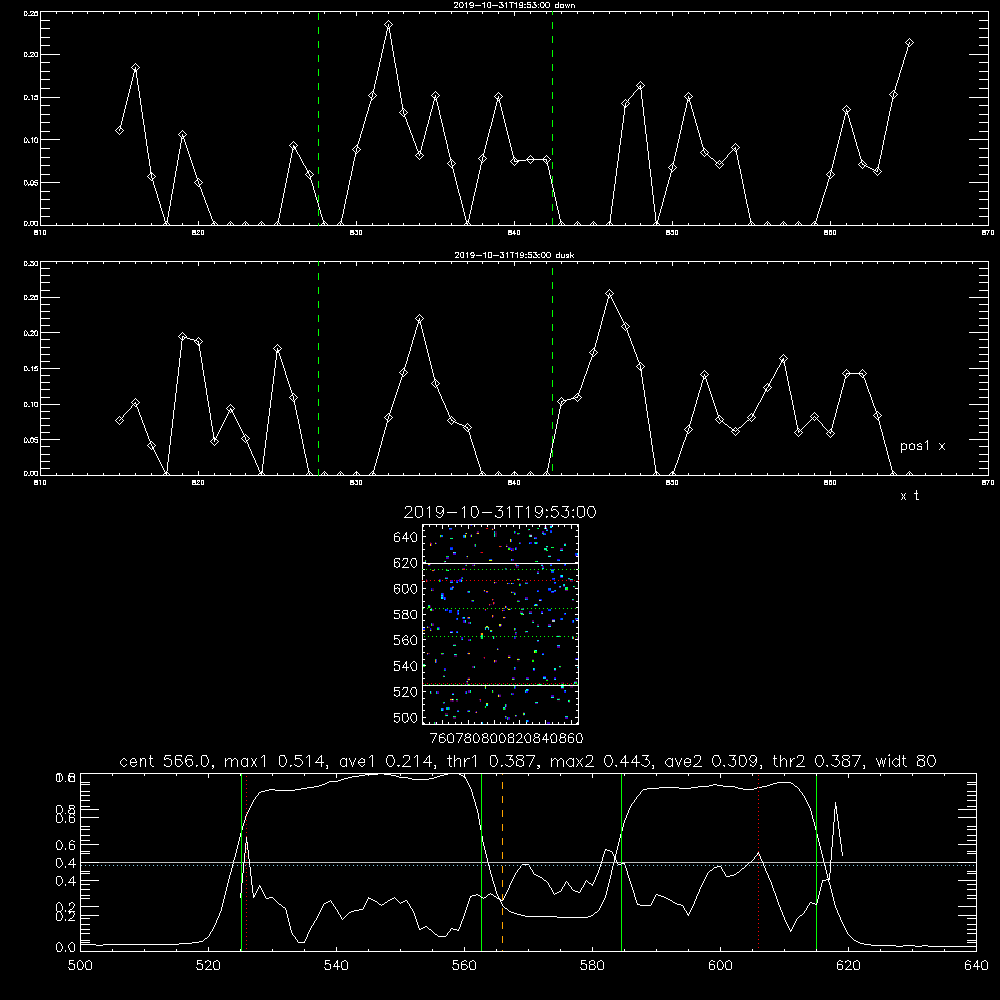Click the '600' x-axis label of bottom plot
The image size is (1000, 1000).
pos(721,966)
